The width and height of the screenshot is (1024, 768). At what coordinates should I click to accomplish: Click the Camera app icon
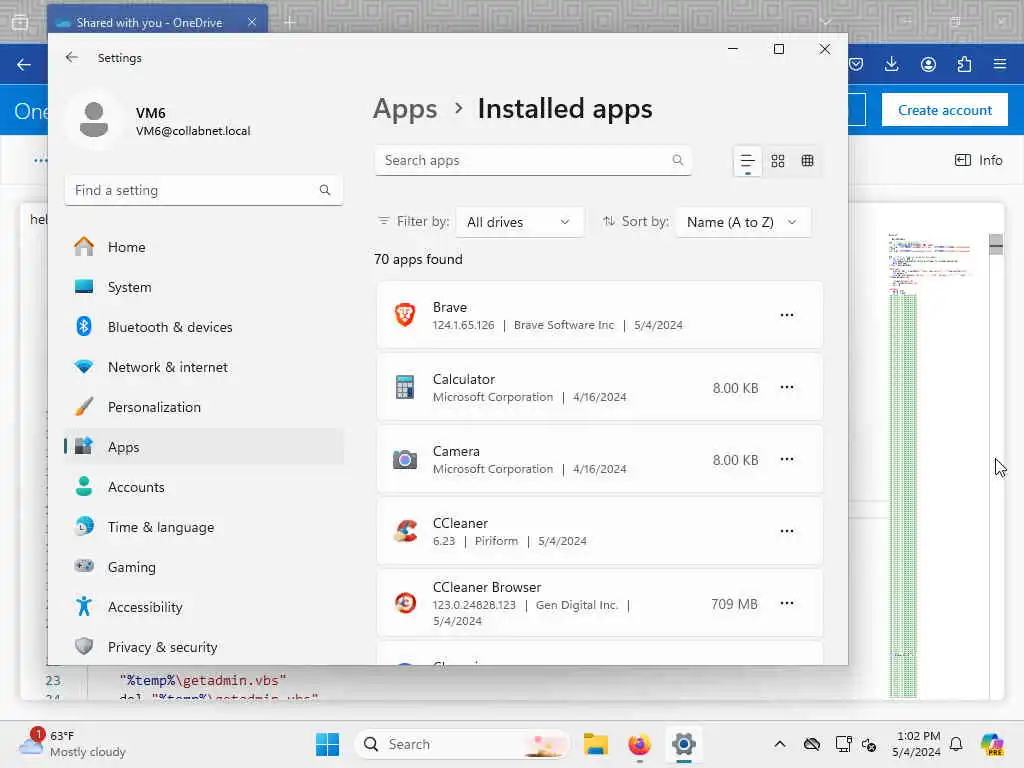click(x=405, y=460)
